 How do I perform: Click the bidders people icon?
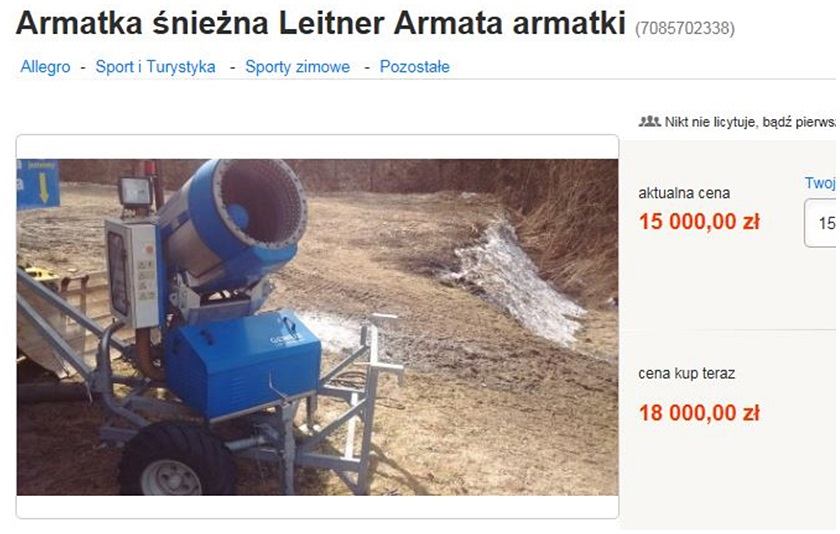[x=649, y=122]
